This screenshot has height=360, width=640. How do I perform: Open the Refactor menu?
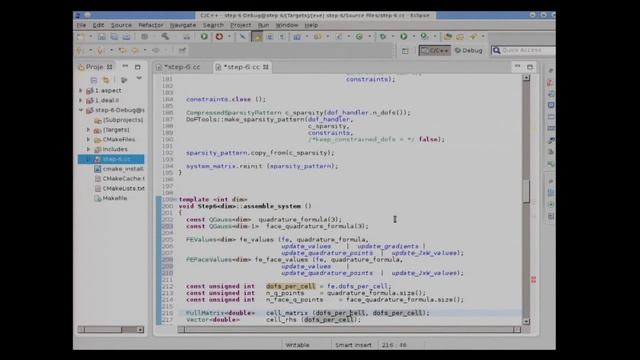(151, 25)
